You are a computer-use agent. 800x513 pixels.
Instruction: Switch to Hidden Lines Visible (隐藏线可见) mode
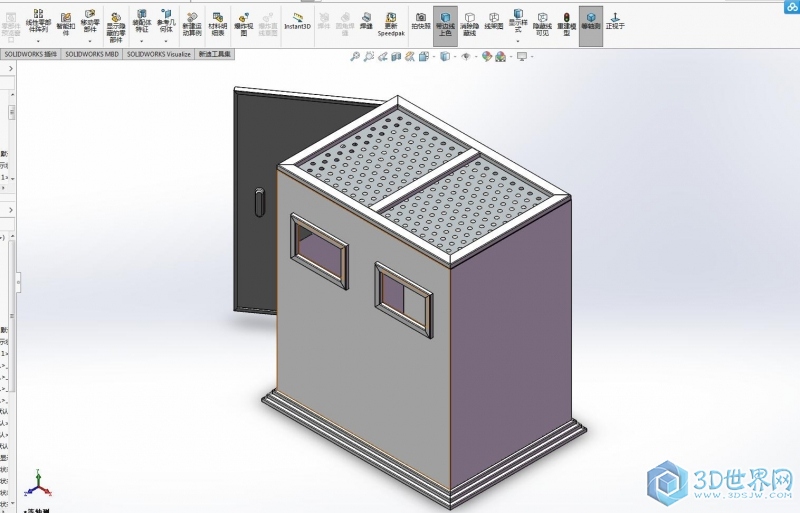[542, 25]
